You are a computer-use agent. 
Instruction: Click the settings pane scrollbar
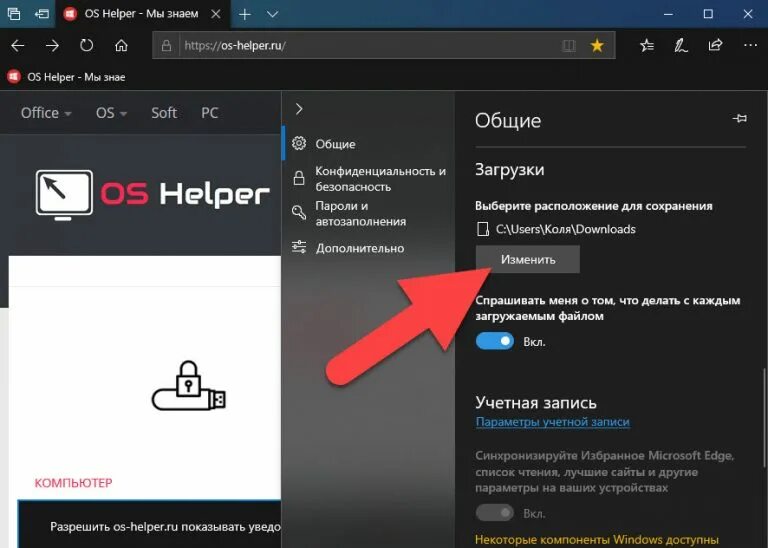pos(764,417)
